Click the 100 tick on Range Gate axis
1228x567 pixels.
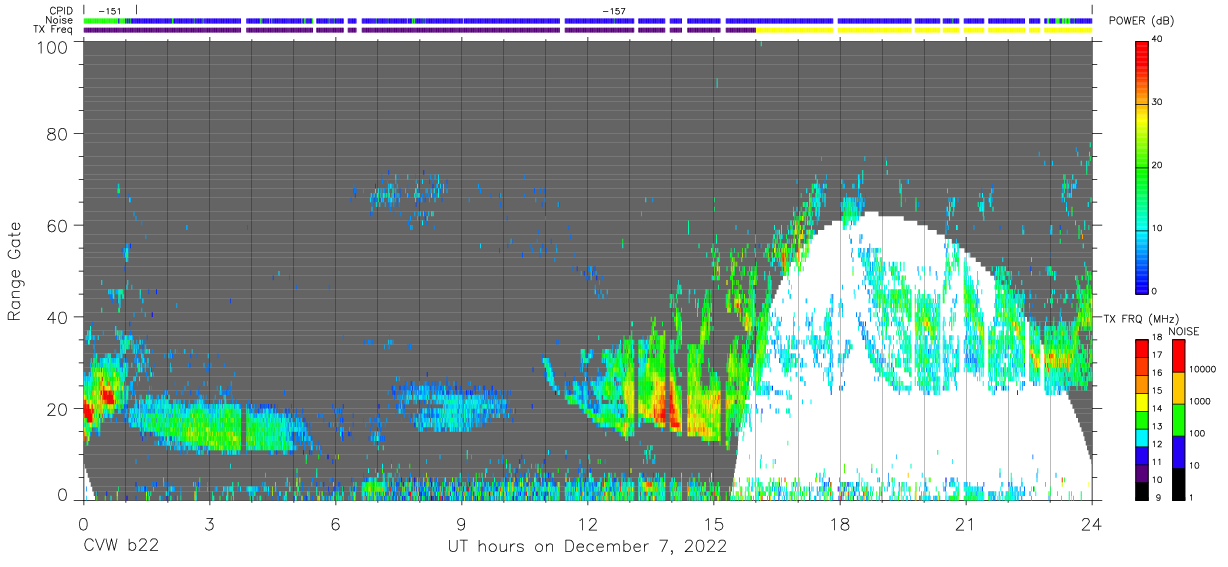coord(53,46)
